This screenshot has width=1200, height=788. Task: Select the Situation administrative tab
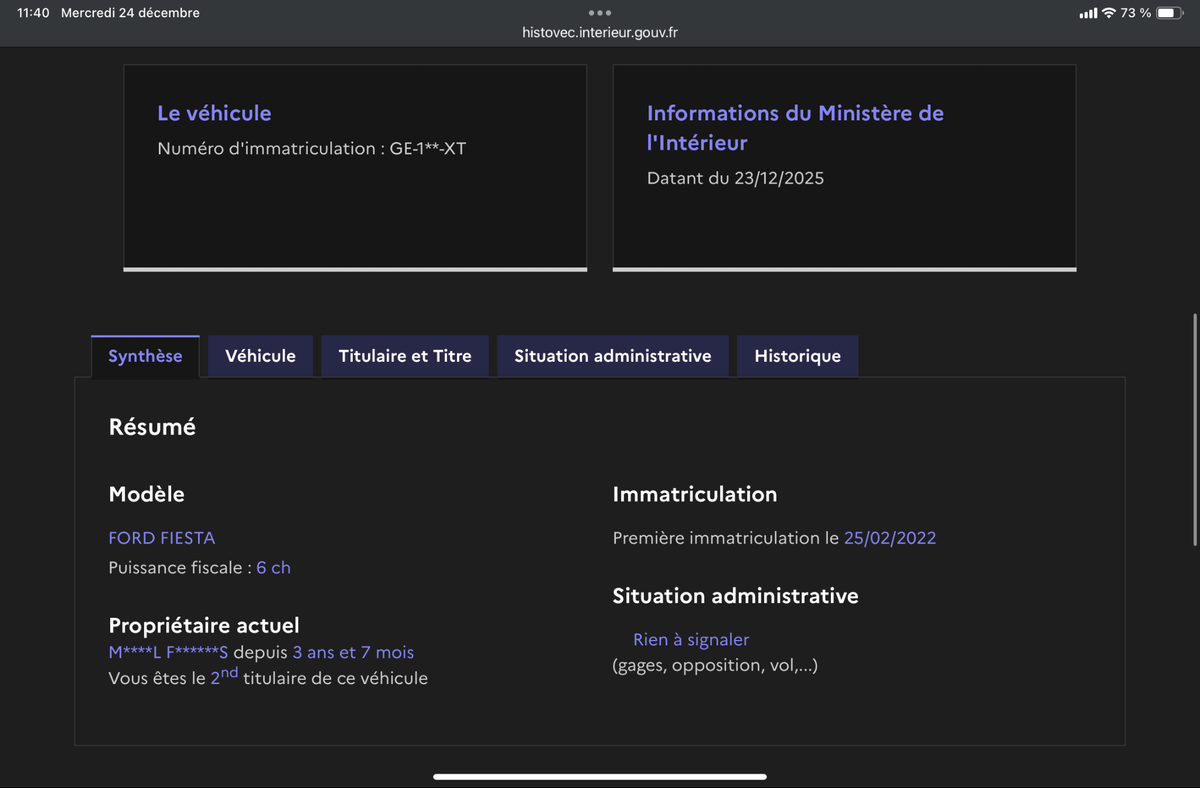point(613,356)
